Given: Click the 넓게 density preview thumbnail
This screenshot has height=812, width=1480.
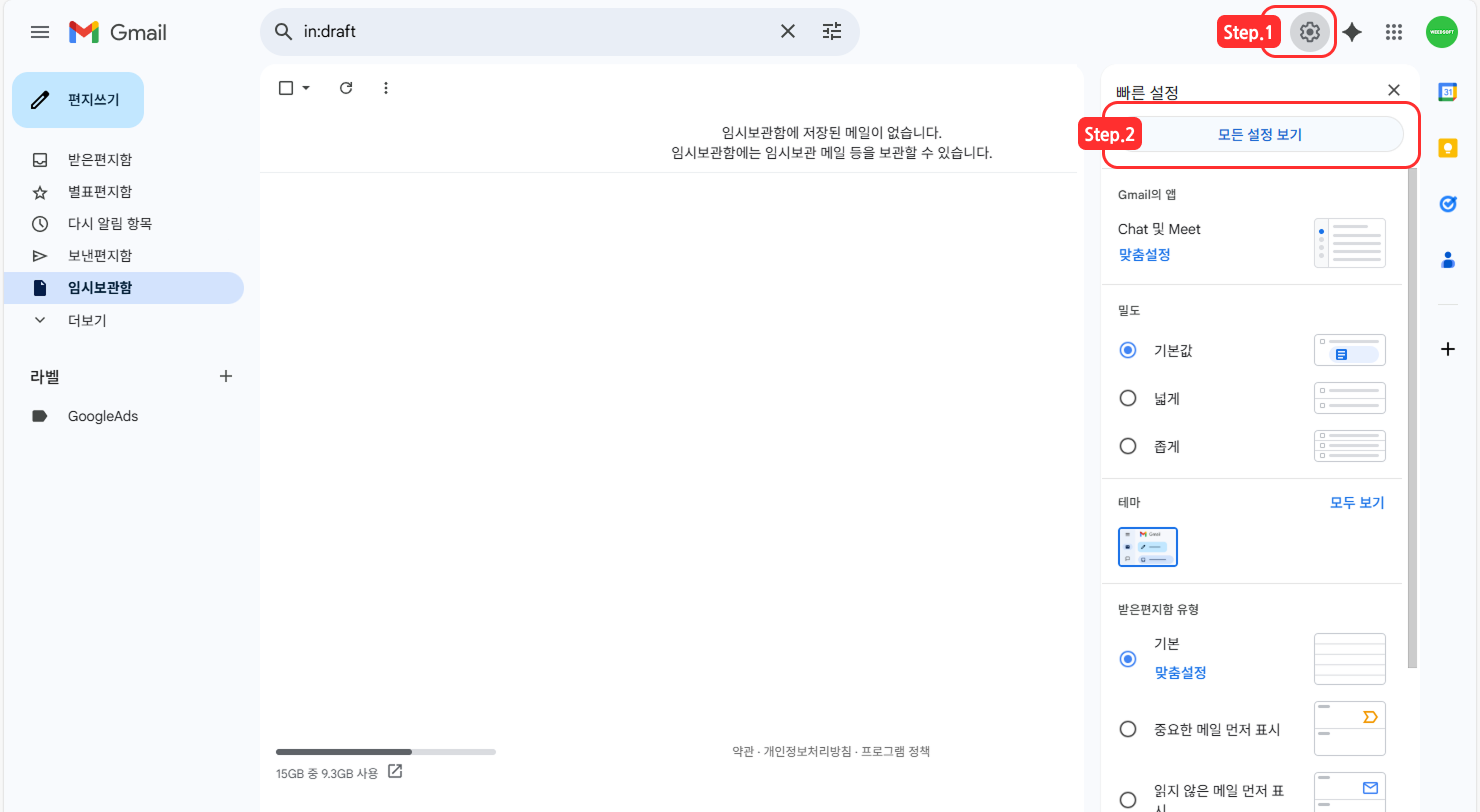Looking at the screenshot, I should [x=1350, y=398].
